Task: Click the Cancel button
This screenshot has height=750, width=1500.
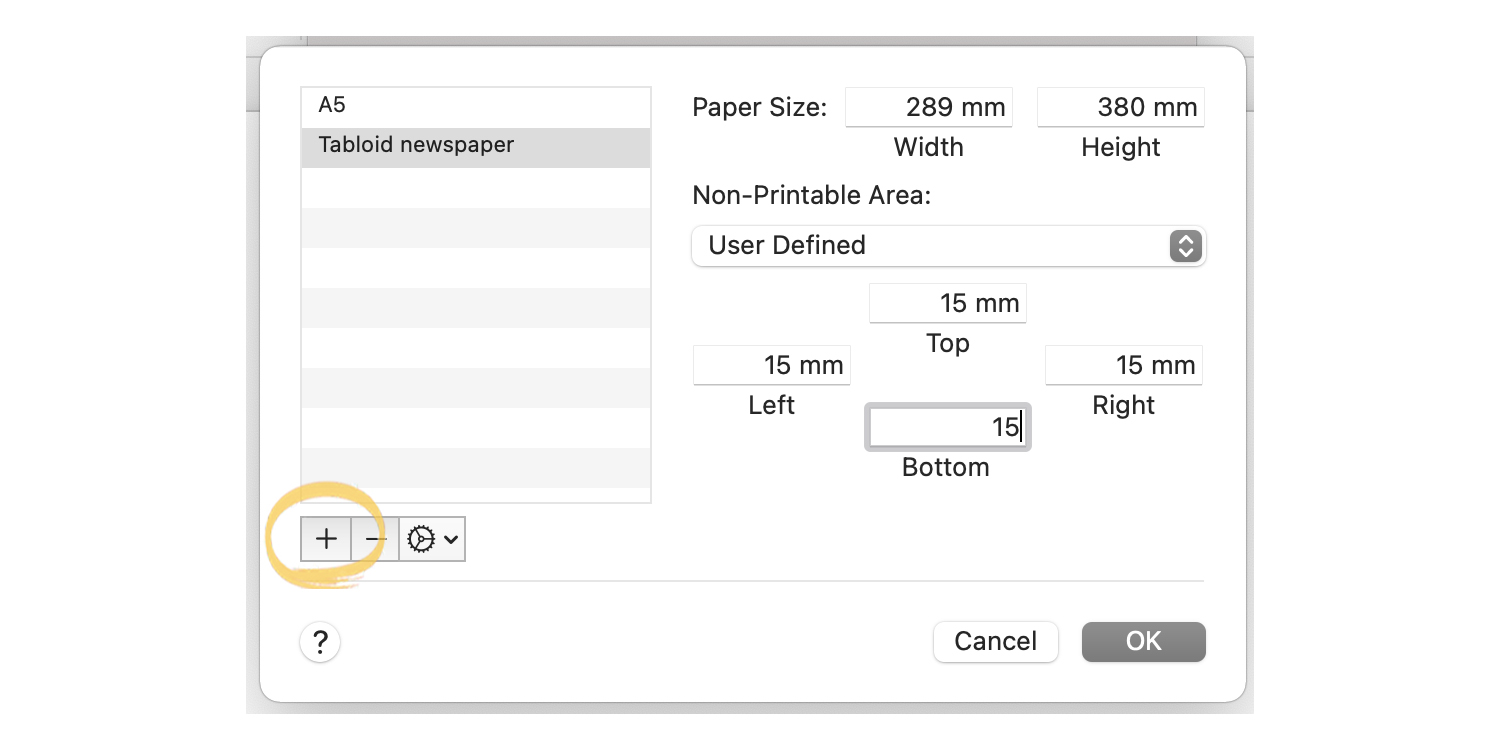Action: coord(995,641)
